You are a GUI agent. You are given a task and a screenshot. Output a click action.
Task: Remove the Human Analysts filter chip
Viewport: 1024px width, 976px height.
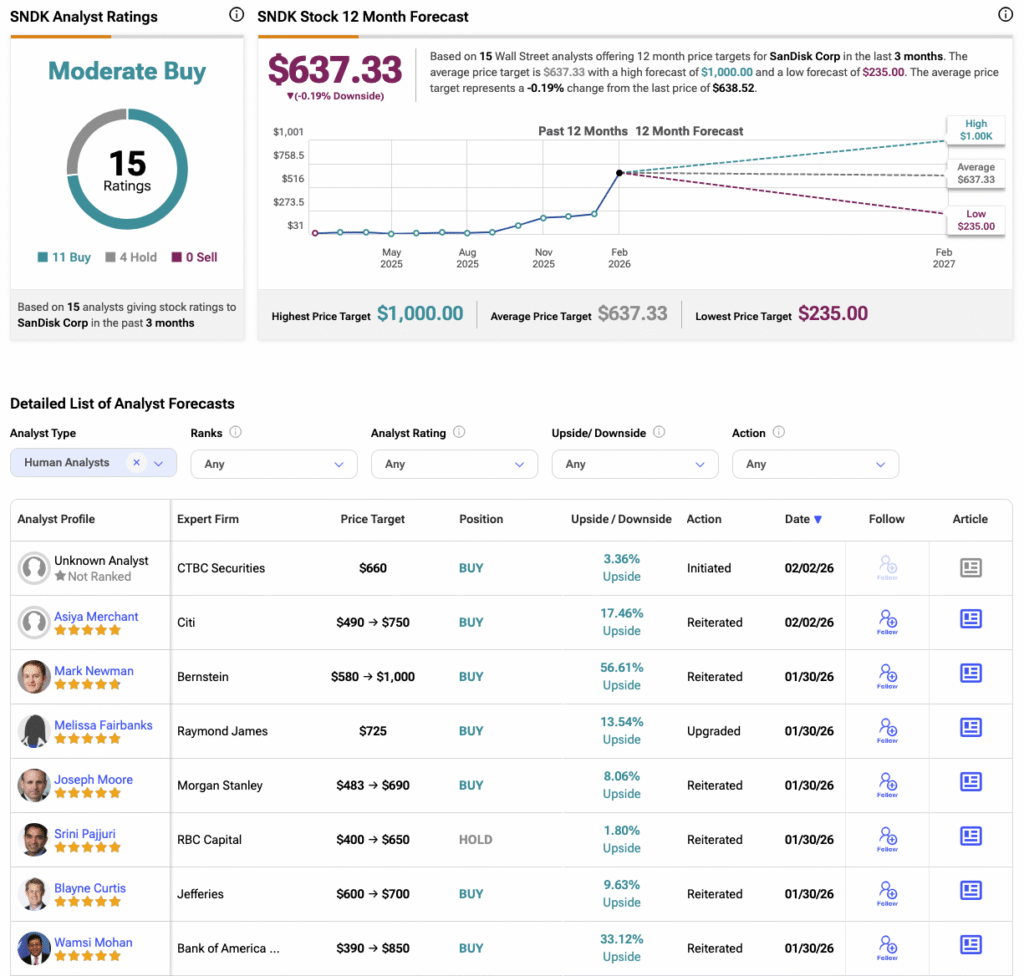coord(136,463)
